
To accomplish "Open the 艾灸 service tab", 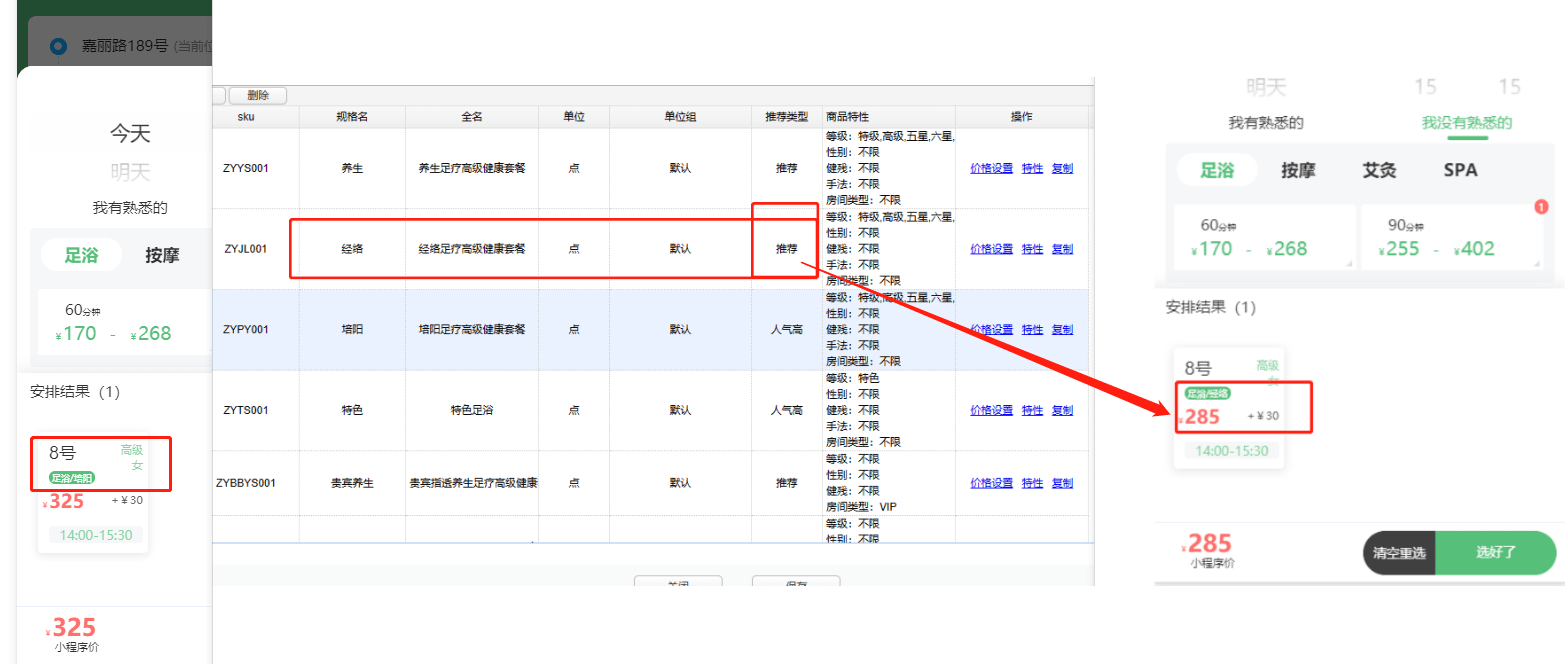I will [1379, 170].
